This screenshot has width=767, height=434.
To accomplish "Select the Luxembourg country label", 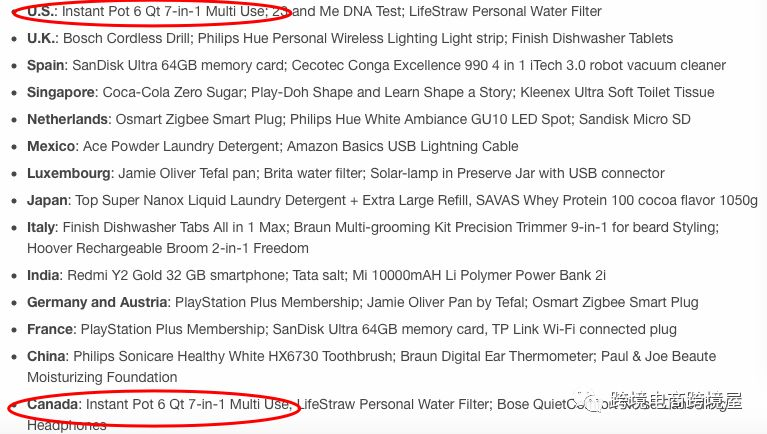I will click(69, 174).
